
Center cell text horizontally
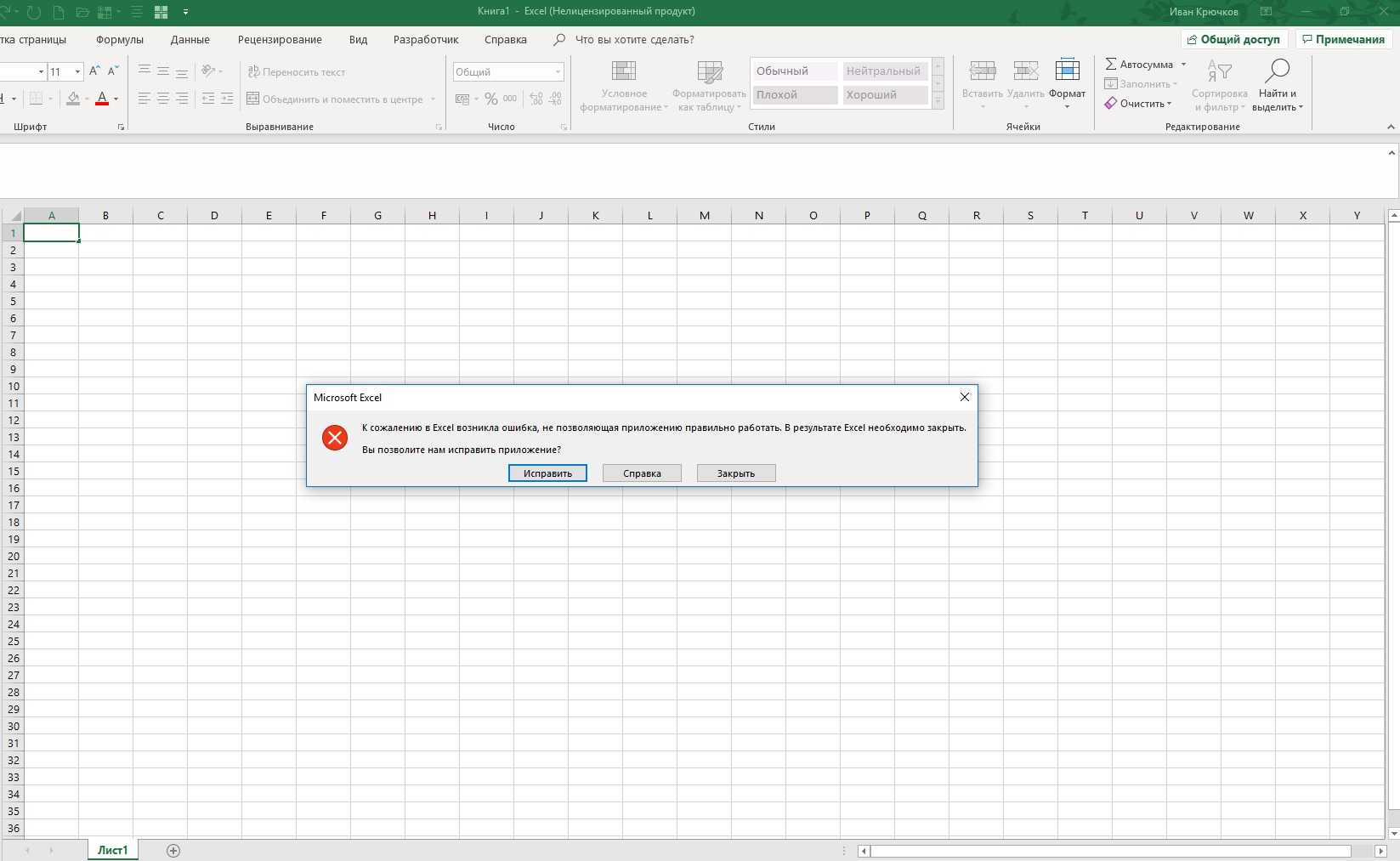pyautogui.click(x=163, y=99)
